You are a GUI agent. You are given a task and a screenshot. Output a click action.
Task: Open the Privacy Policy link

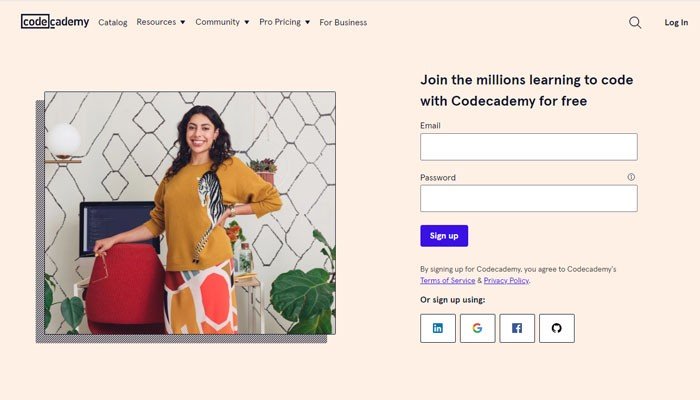(506, 281)
